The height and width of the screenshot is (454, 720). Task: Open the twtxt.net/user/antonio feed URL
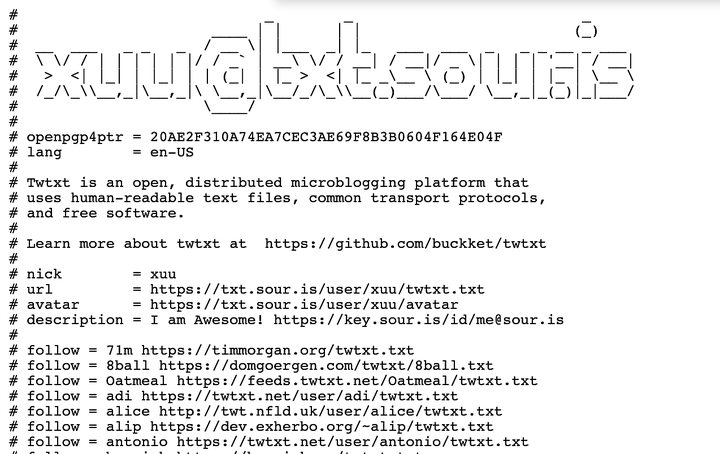click(x=353, y=442)
